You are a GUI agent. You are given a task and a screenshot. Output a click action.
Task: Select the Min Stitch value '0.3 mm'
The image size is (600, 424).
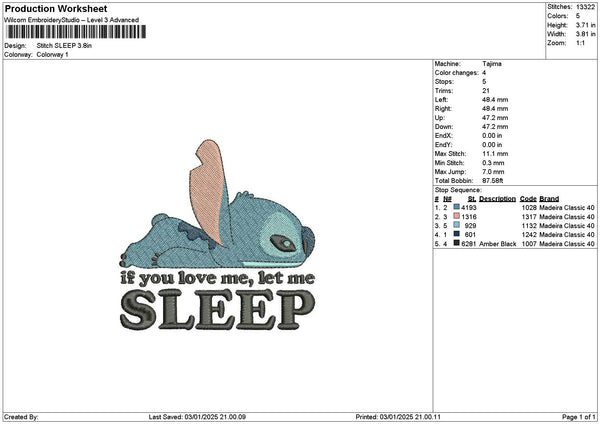click(x=493, y=163)
